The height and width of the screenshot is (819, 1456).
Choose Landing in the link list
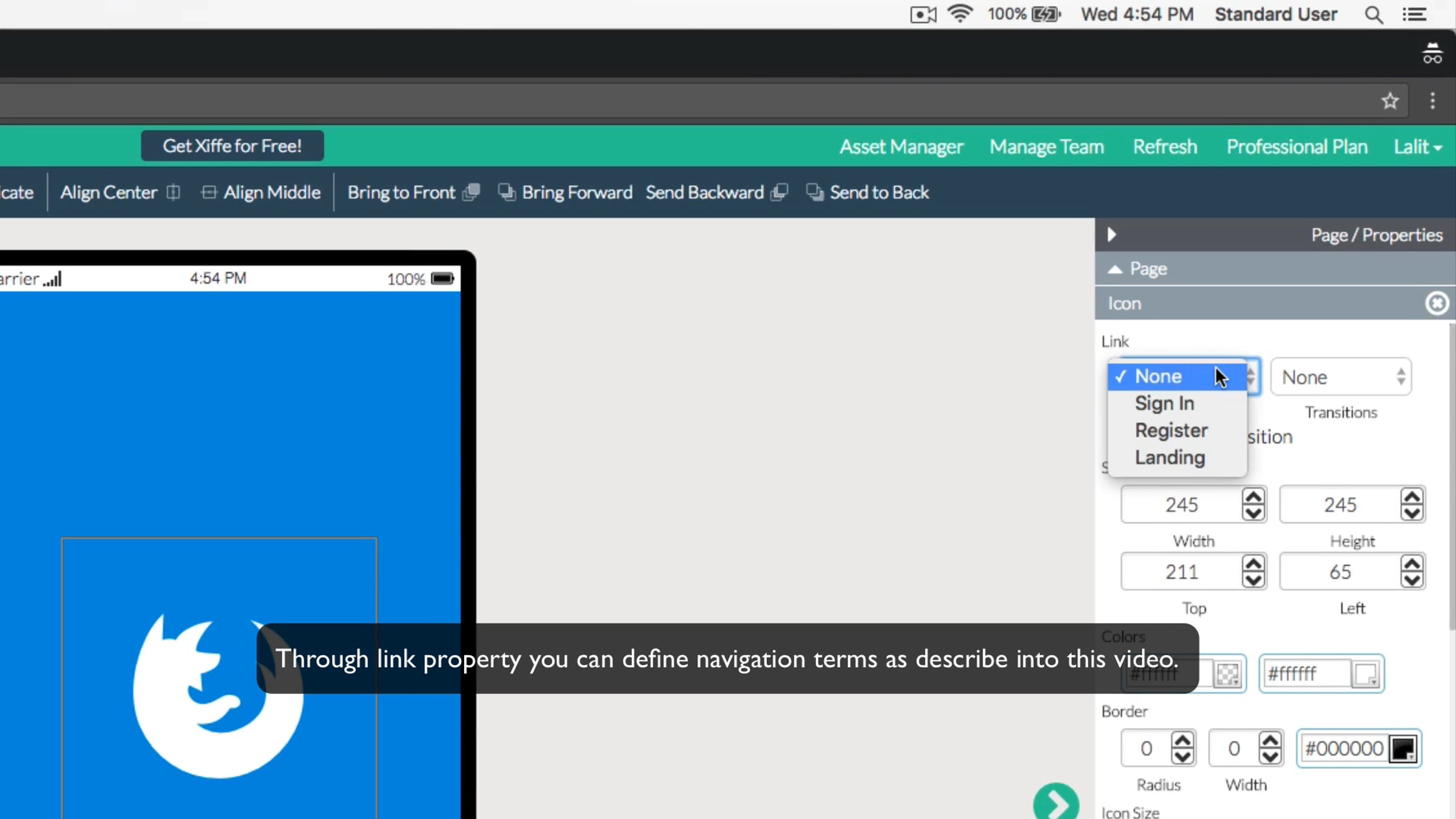(x=1170, y=457)
